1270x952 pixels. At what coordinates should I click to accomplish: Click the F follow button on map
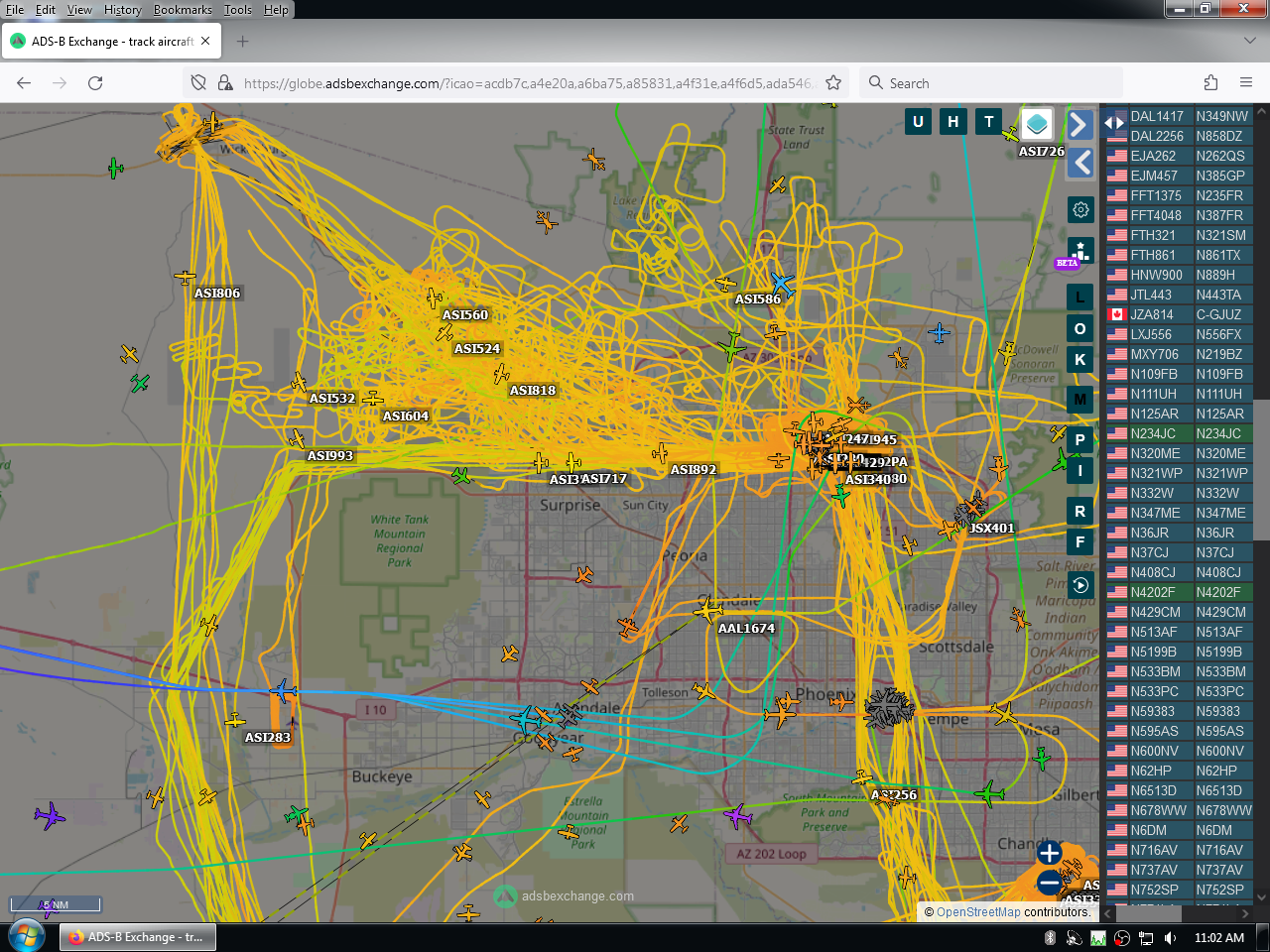[x=1079, y=542]
